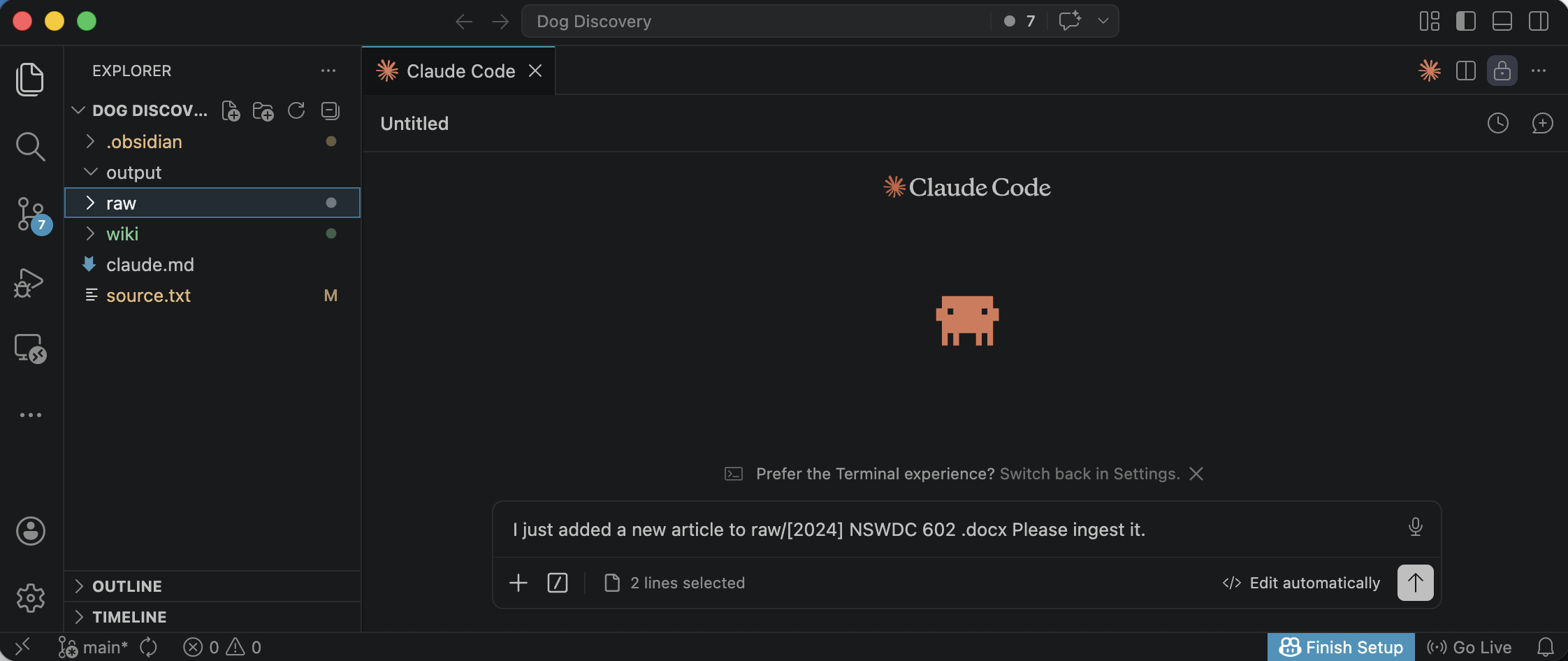The height and width of the screenshot is (661, 1568).
Task: Open the slash commands menu
Action: (x=558, y=583)
